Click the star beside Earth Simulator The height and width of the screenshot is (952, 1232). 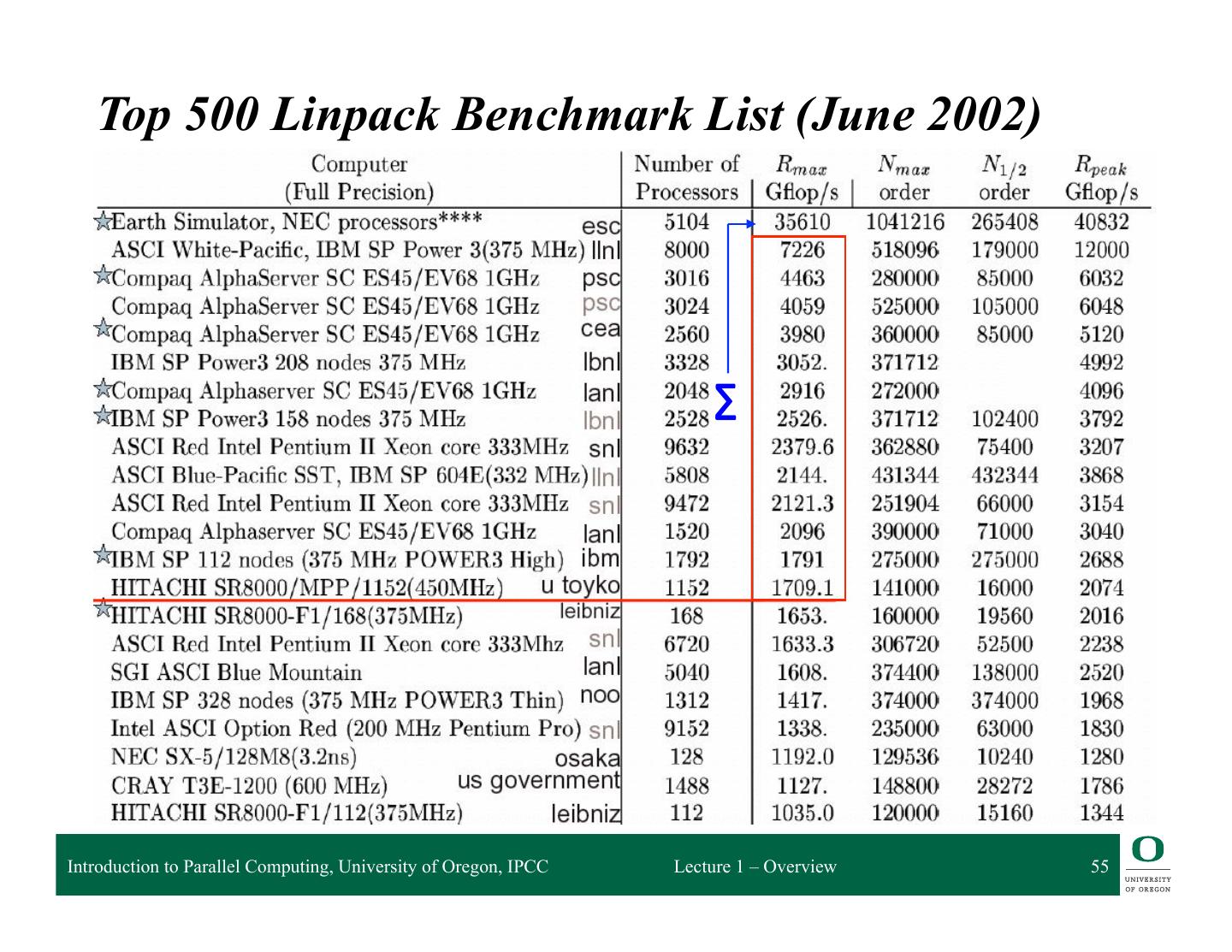coord(103,223)
